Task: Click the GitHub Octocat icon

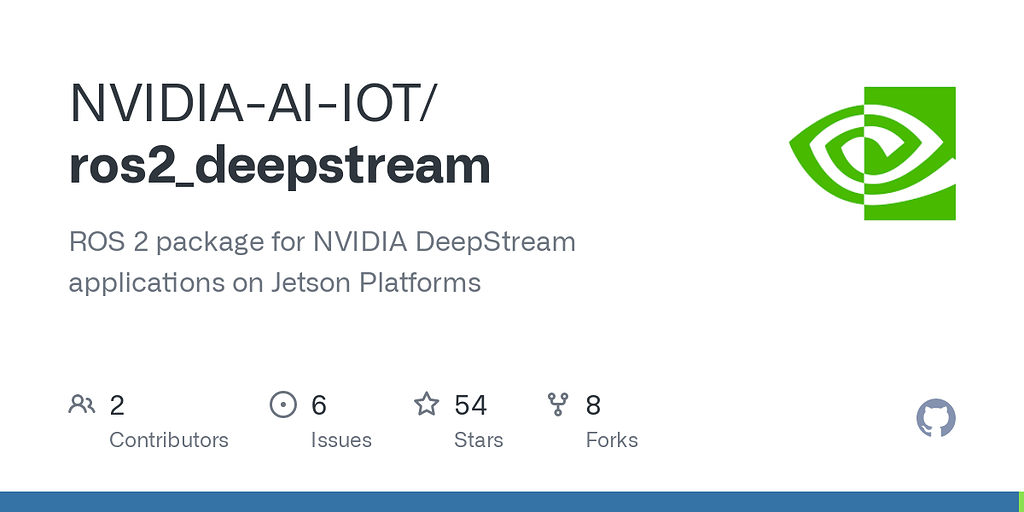Action: pos(936,418)
